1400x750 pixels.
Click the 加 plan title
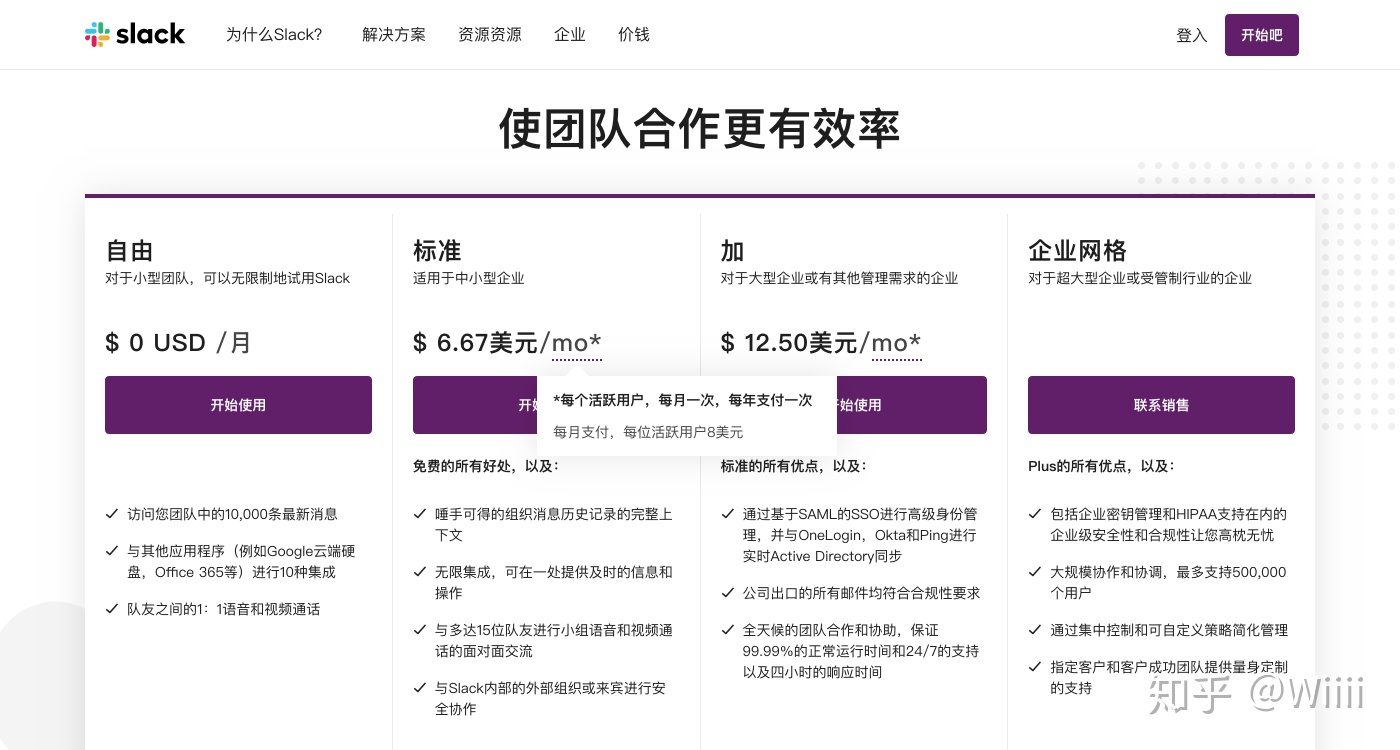tap(732, 250)
